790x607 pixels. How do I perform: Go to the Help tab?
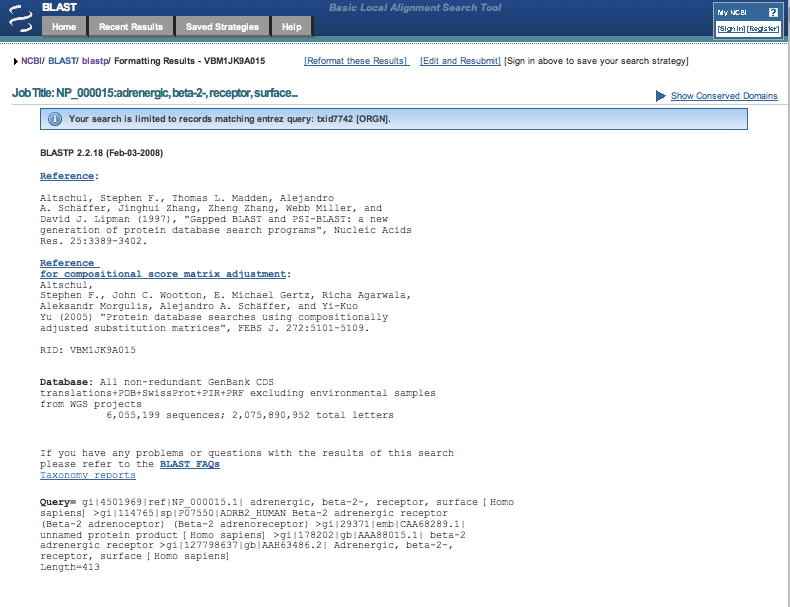tap(291, 27)
